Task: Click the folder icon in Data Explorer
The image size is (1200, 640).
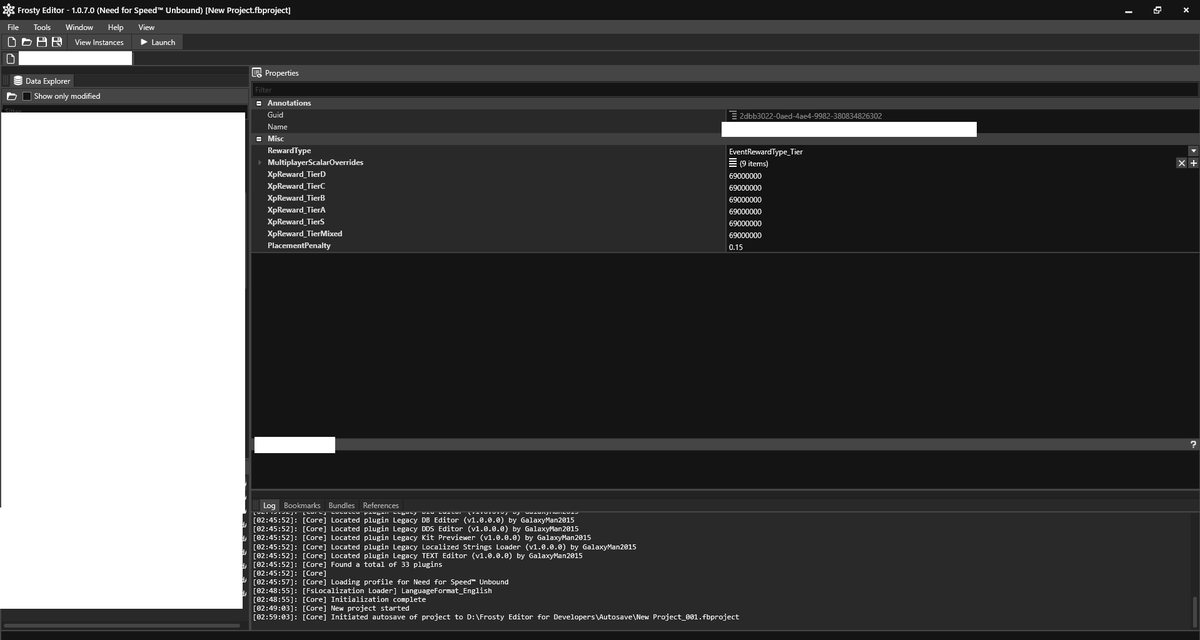Action: point(12,96)
